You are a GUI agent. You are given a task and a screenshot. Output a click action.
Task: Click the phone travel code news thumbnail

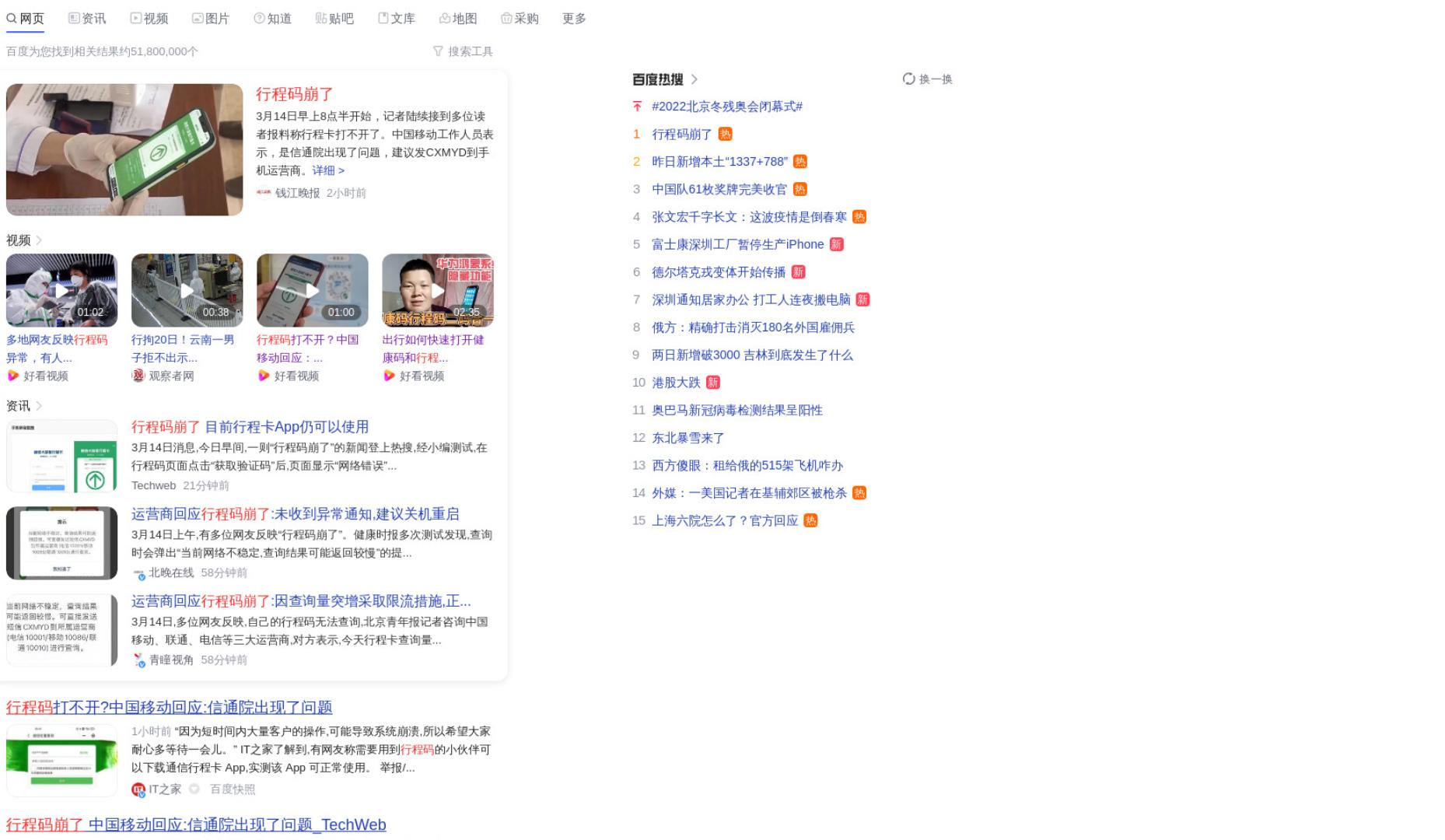(x=124, y=149)
